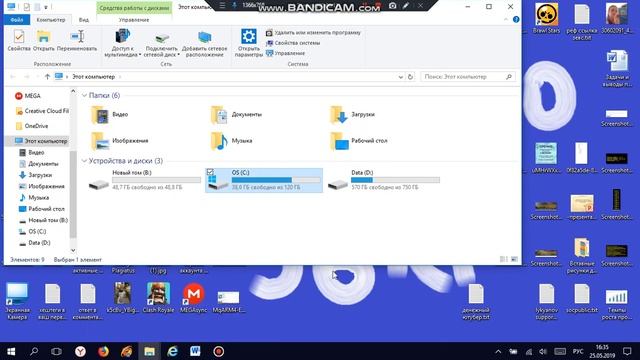The height and width of the screenshot is (360, 640).
Task: Open Word from the taskbar
Action: pyautogui.click(x=196, y=351)
